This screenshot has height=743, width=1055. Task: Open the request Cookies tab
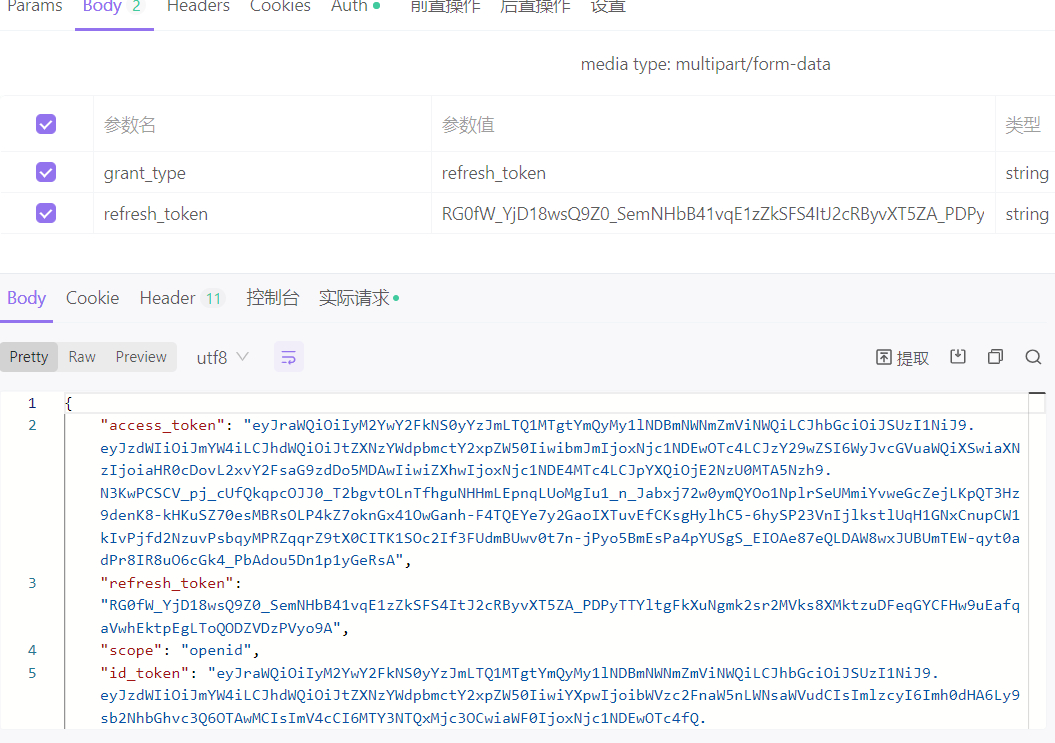click(280, 7)
